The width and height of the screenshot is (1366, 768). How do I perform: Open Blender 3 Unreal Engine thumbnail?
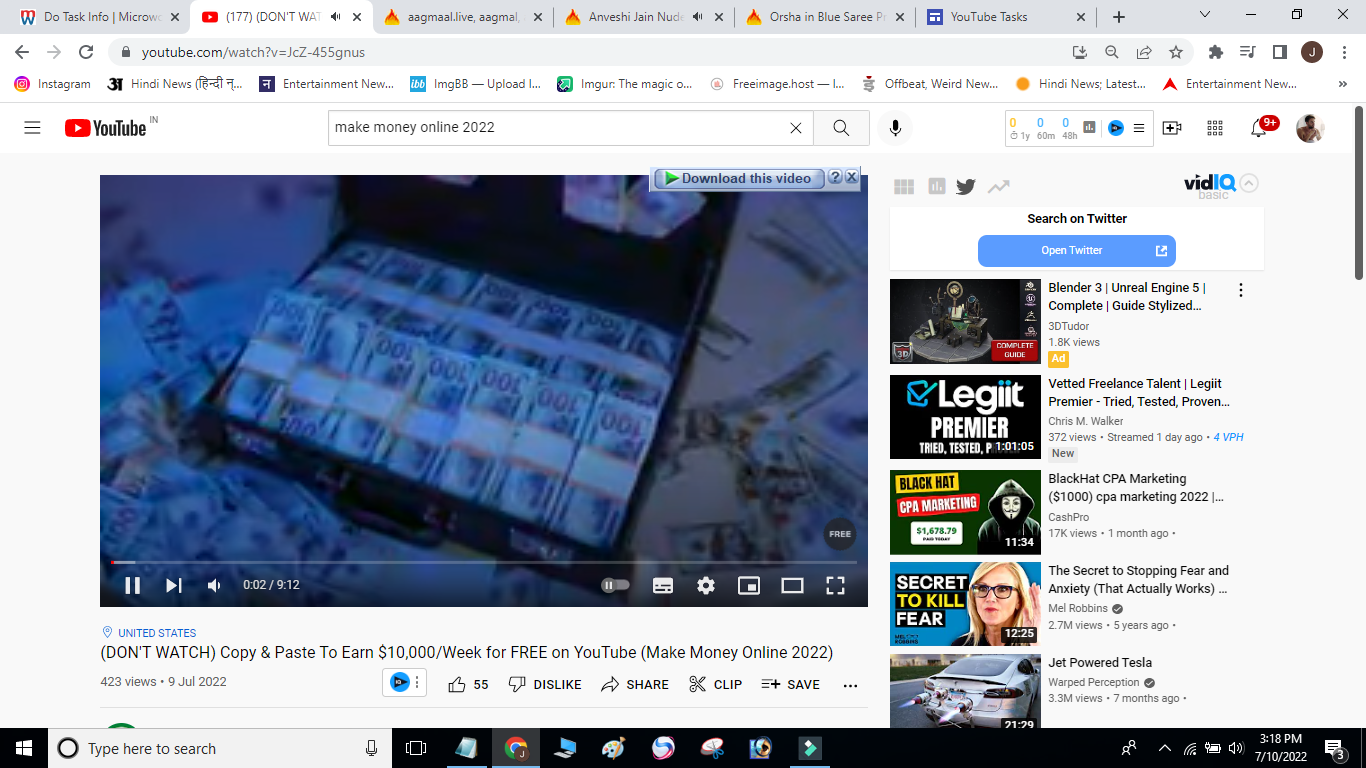point(965,321)
